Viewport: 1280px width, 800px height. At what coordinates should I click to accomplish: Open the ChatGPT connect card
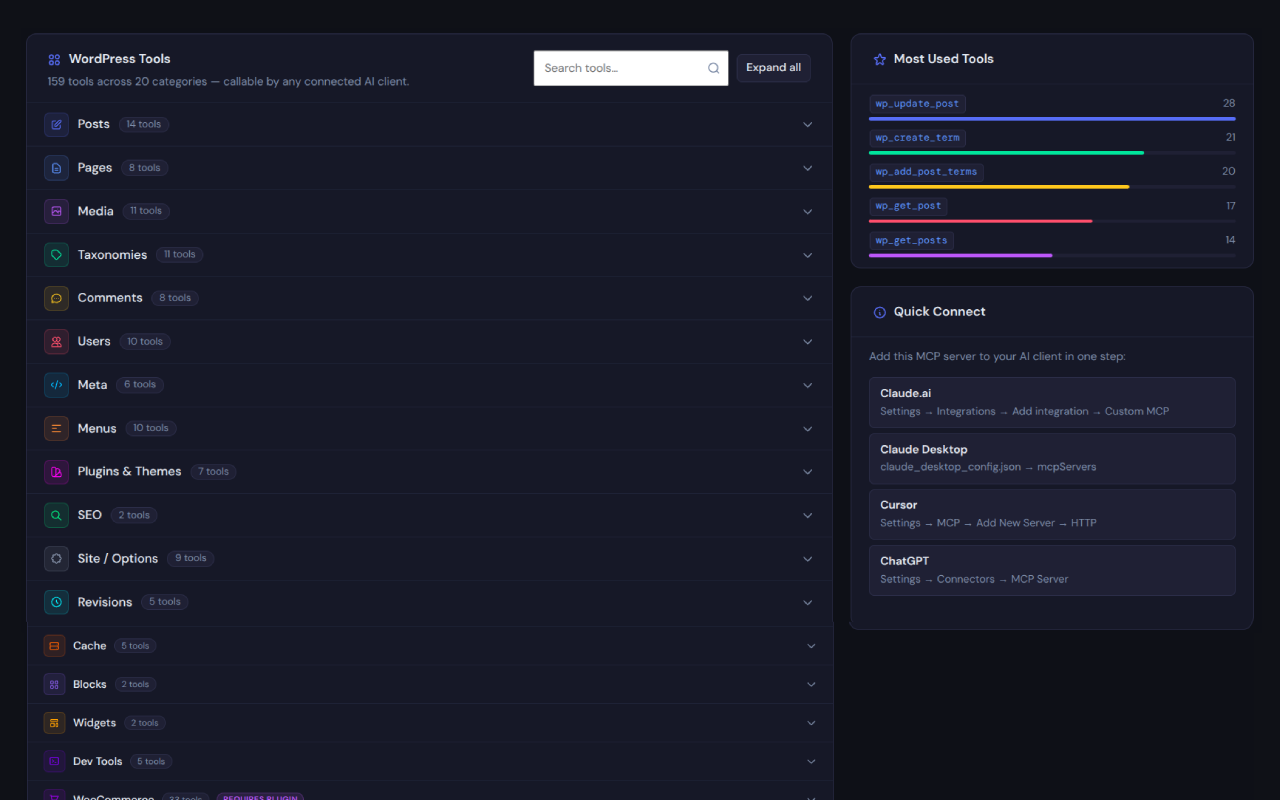1052,570
